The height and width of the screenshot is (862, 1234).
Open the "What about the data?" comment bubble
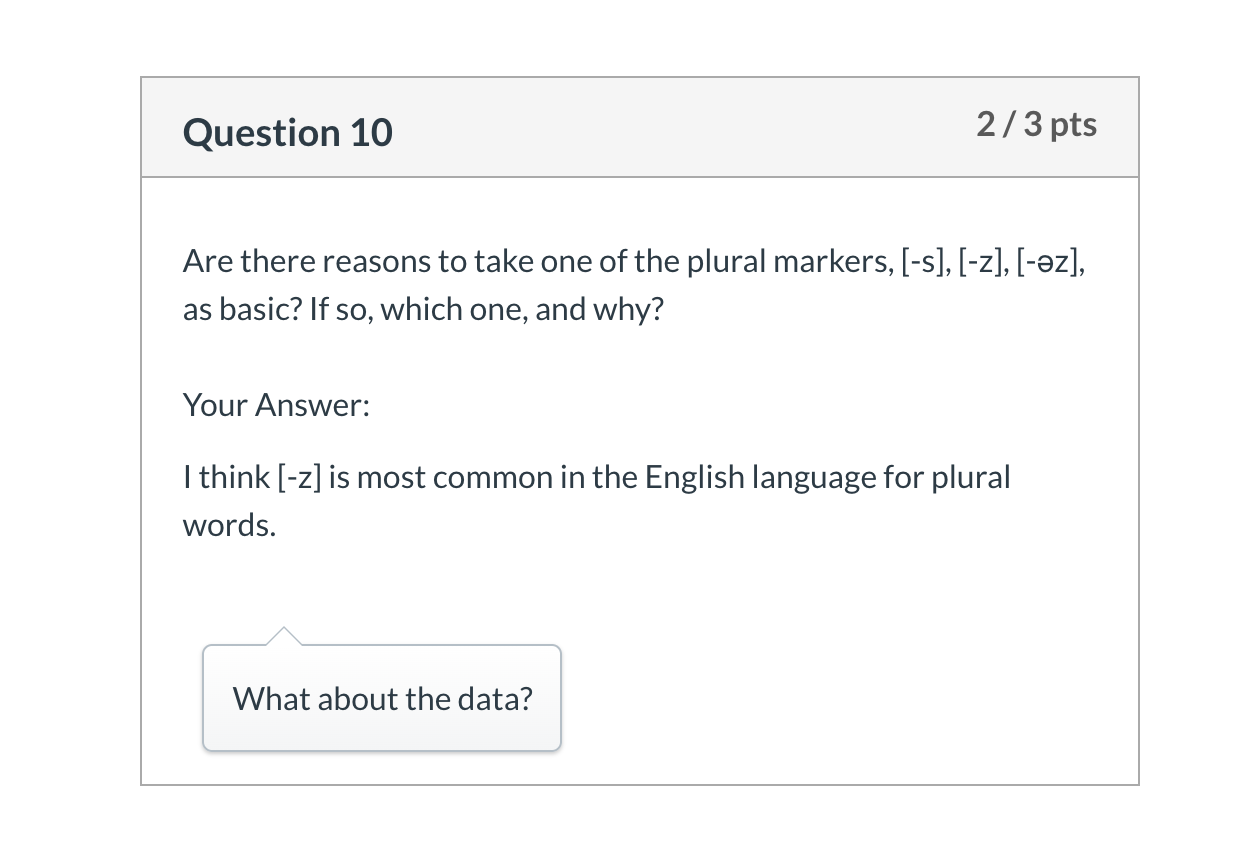click(x=382, y=698)
